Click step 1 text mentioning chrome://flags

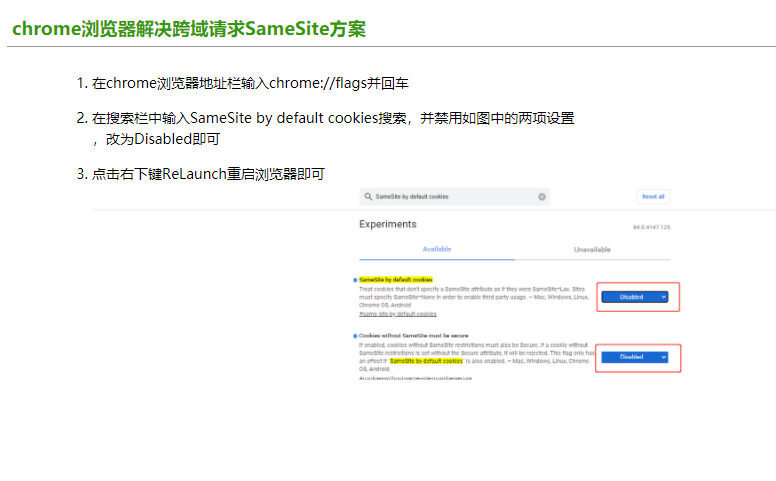(250, 83)
